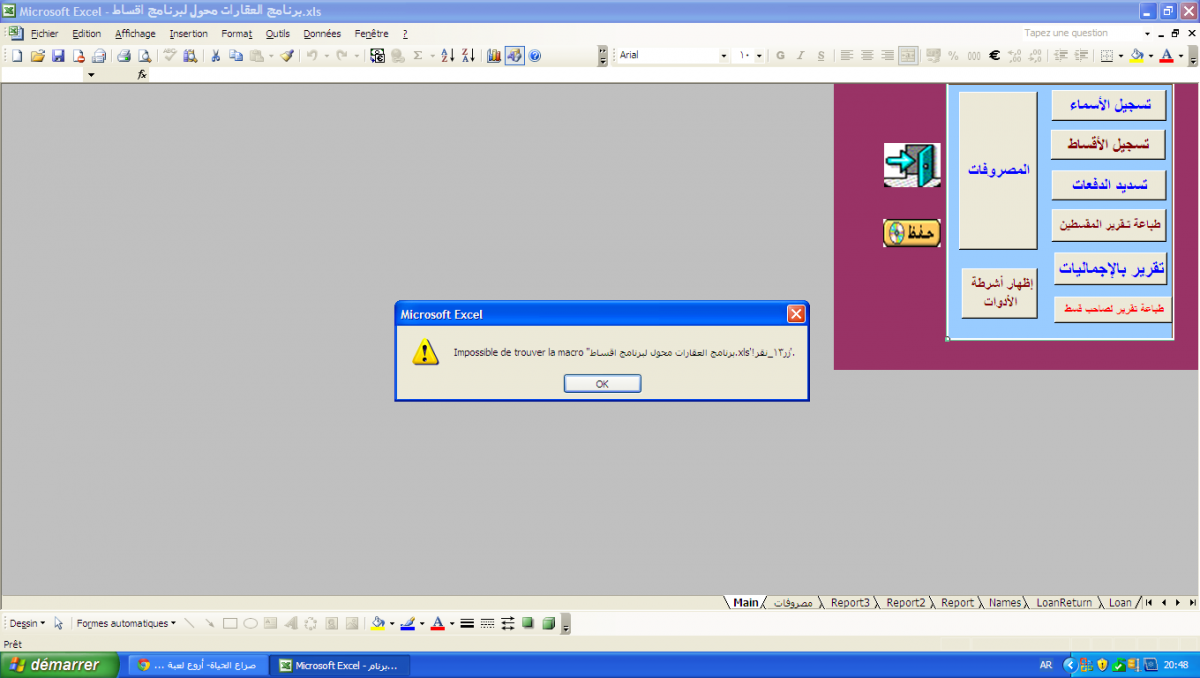Click the exit door icon on the sheet
This screenshot has height=678, width=1200.
(912, 165)
